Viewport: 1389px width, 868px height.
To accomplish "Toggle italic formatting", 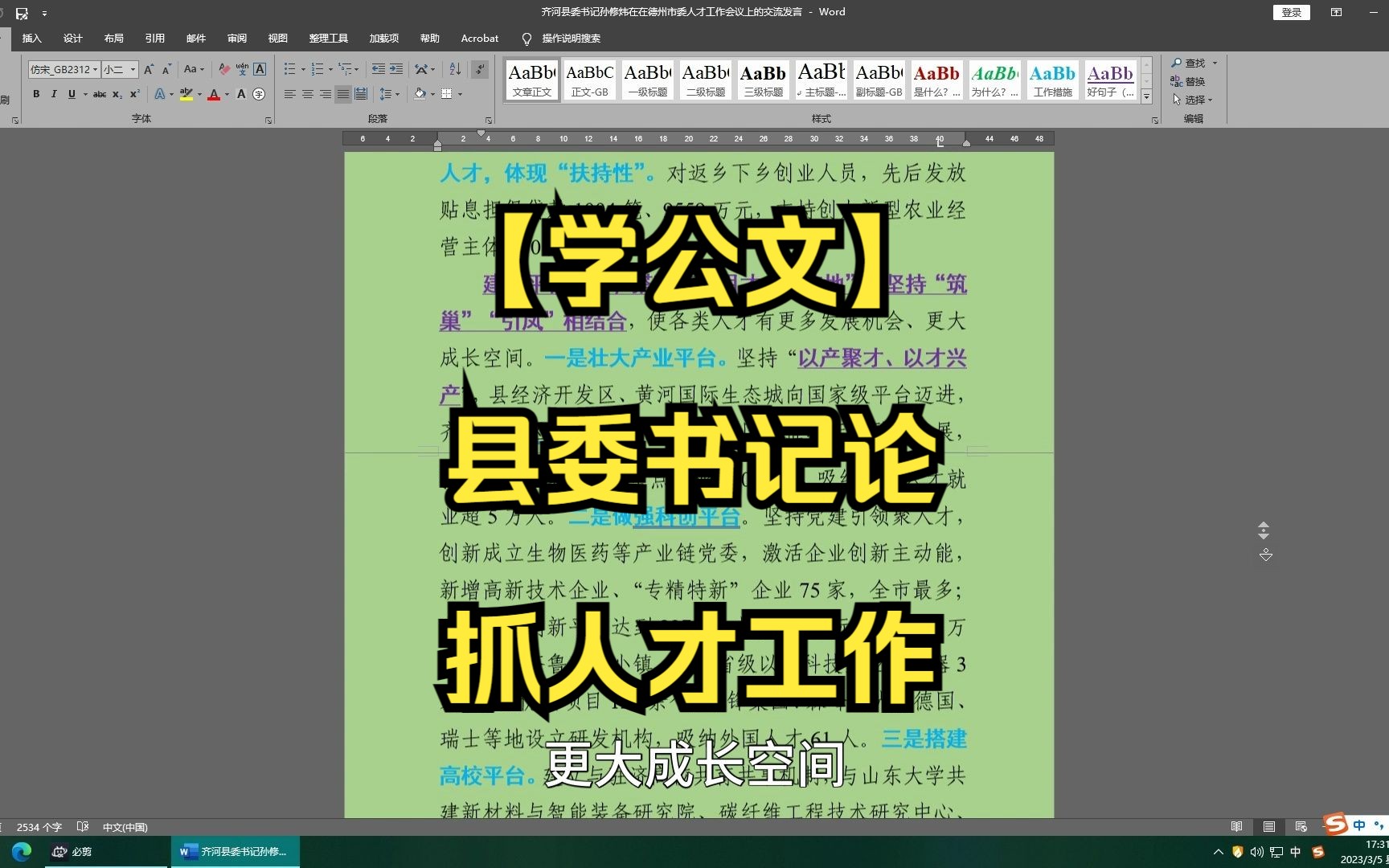I will pyautogui.click(x=54, y=94).
